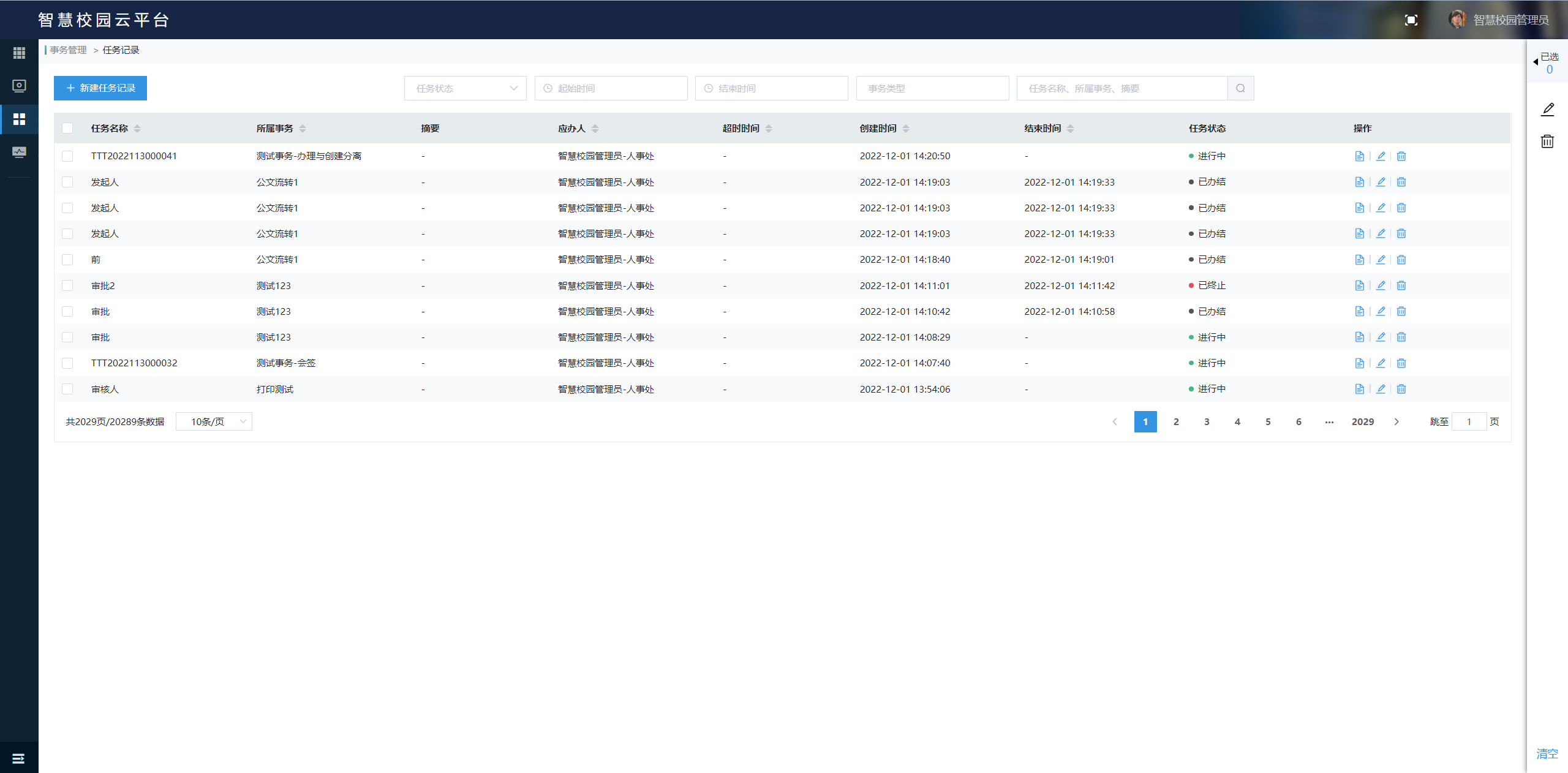This screenshot has height=773, width=1568.
Task: Go to page 2
Action: pyautogui.click(x=1176, y=421)
